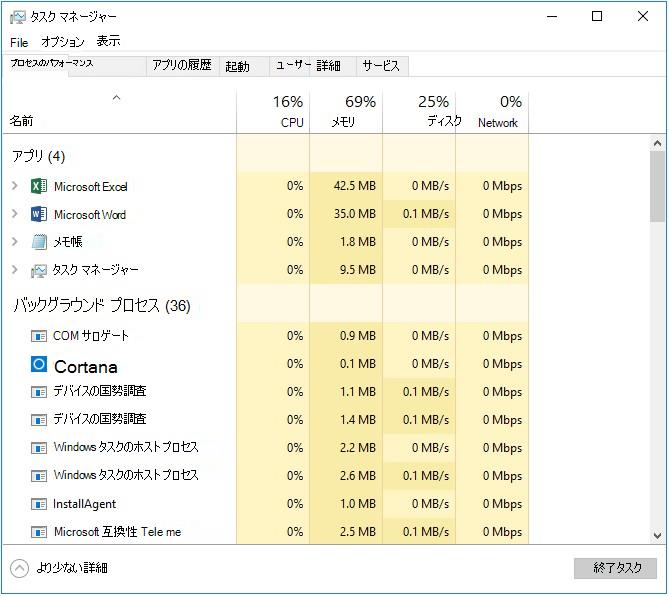Click the 9.5 MB memory value
669x597 pixels.
358,270
